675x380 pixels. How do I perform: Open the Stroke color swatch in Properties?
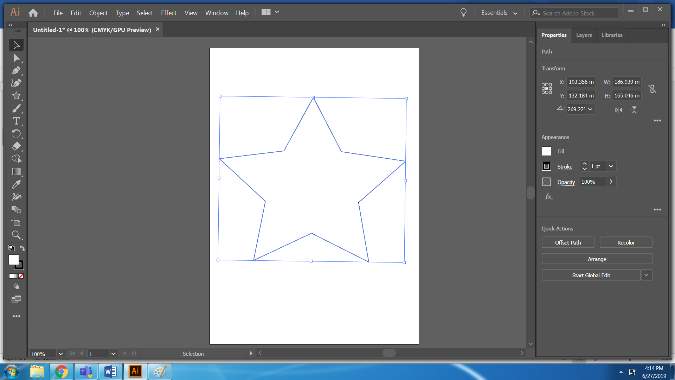pos(546,166)
